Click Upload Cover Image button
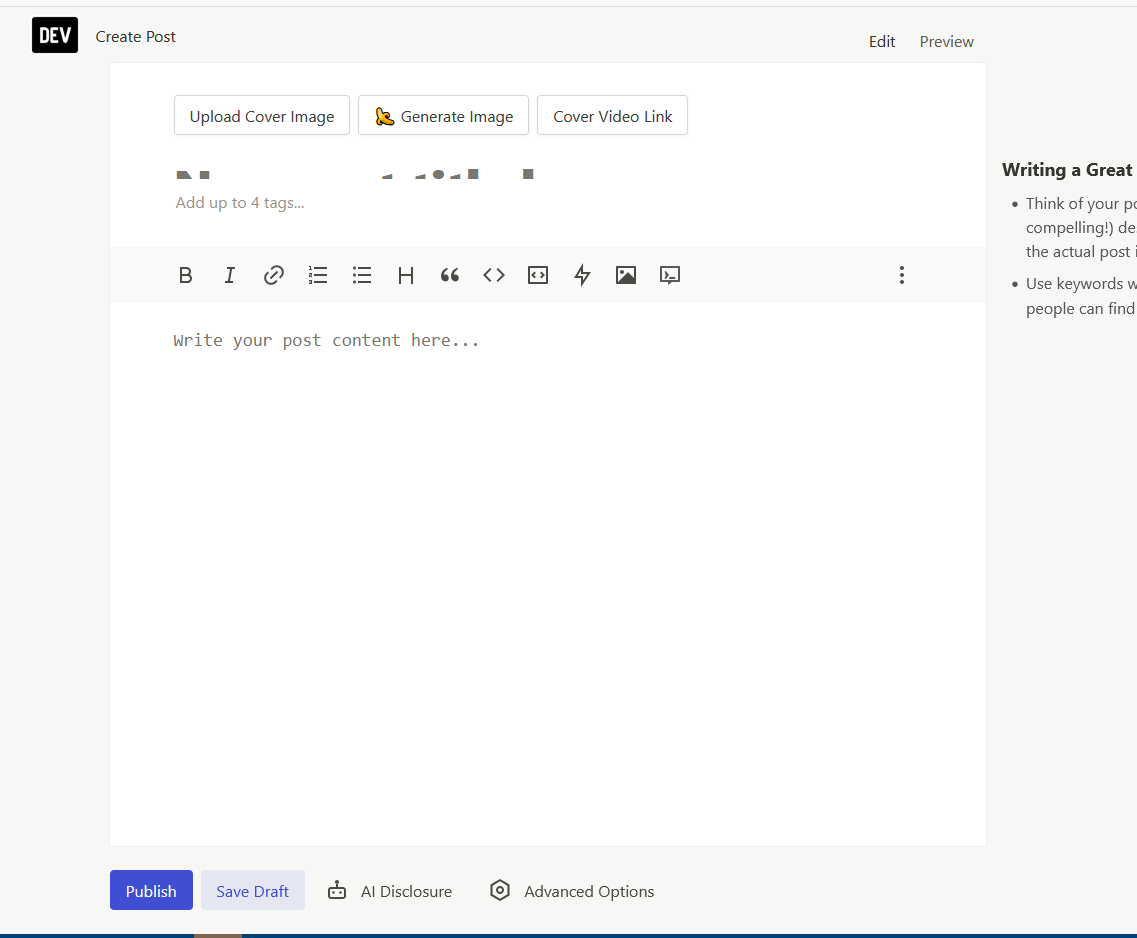Screen dimensions: 1137x938 tap(262, 115)
